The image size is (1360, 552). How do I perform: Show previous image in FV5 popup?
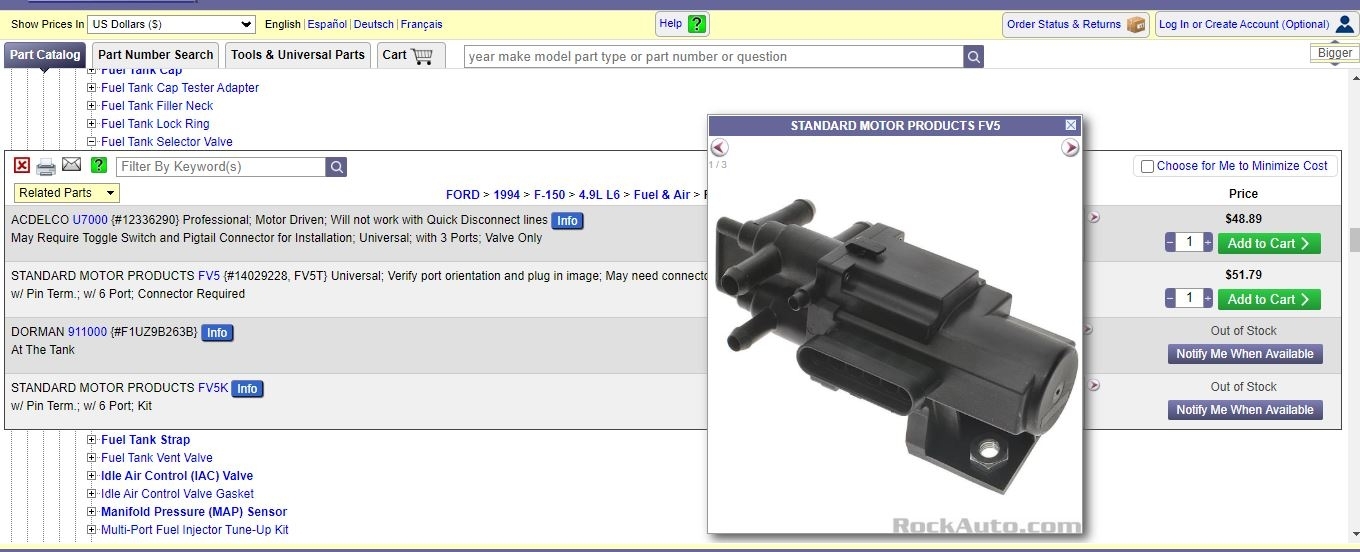pyautogui.click(x=719, y=148)
